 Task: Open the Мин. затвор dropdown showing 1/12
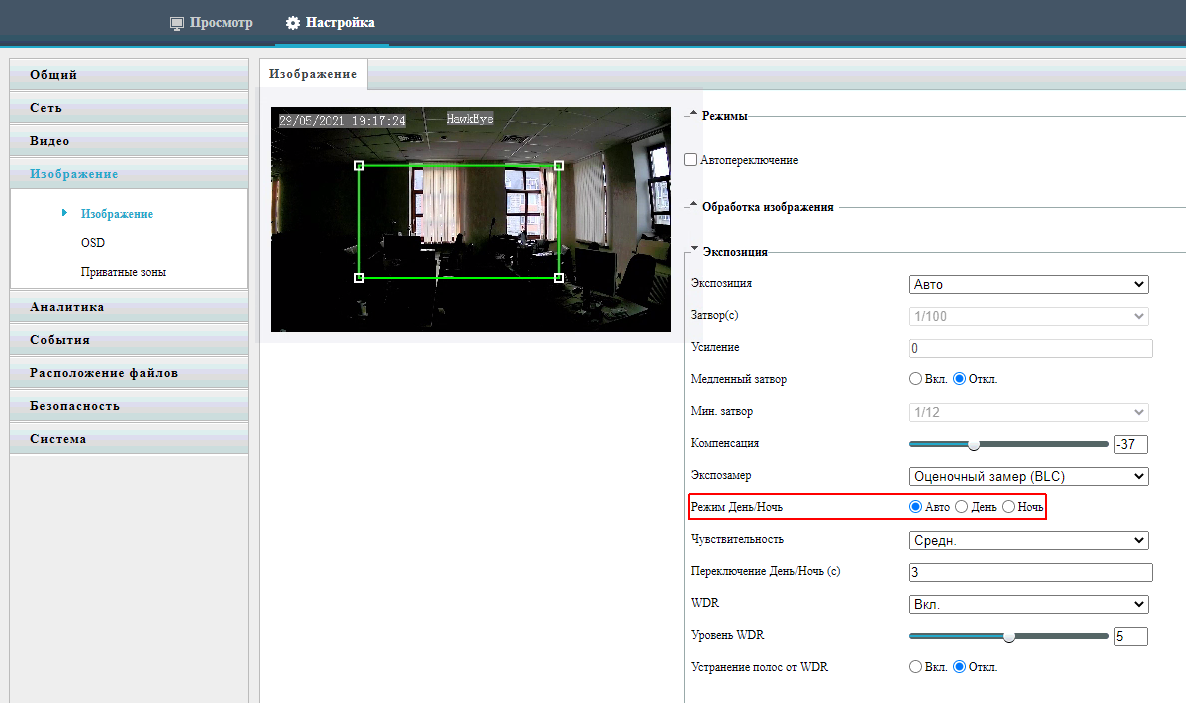(1029, 412)
